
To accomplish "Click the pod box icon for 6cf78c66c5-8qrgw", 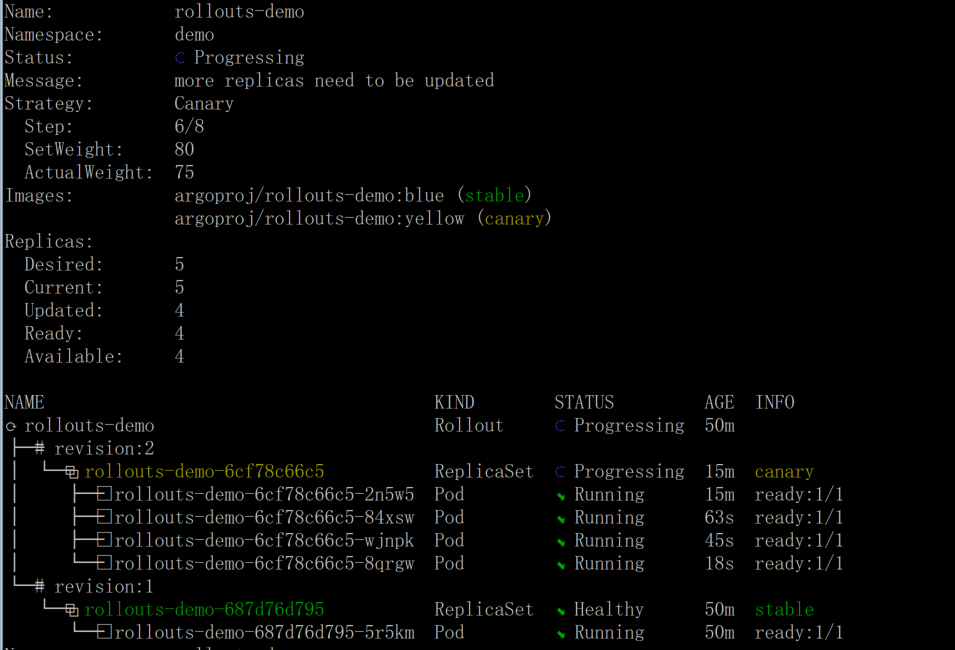I will pos(104,563).
